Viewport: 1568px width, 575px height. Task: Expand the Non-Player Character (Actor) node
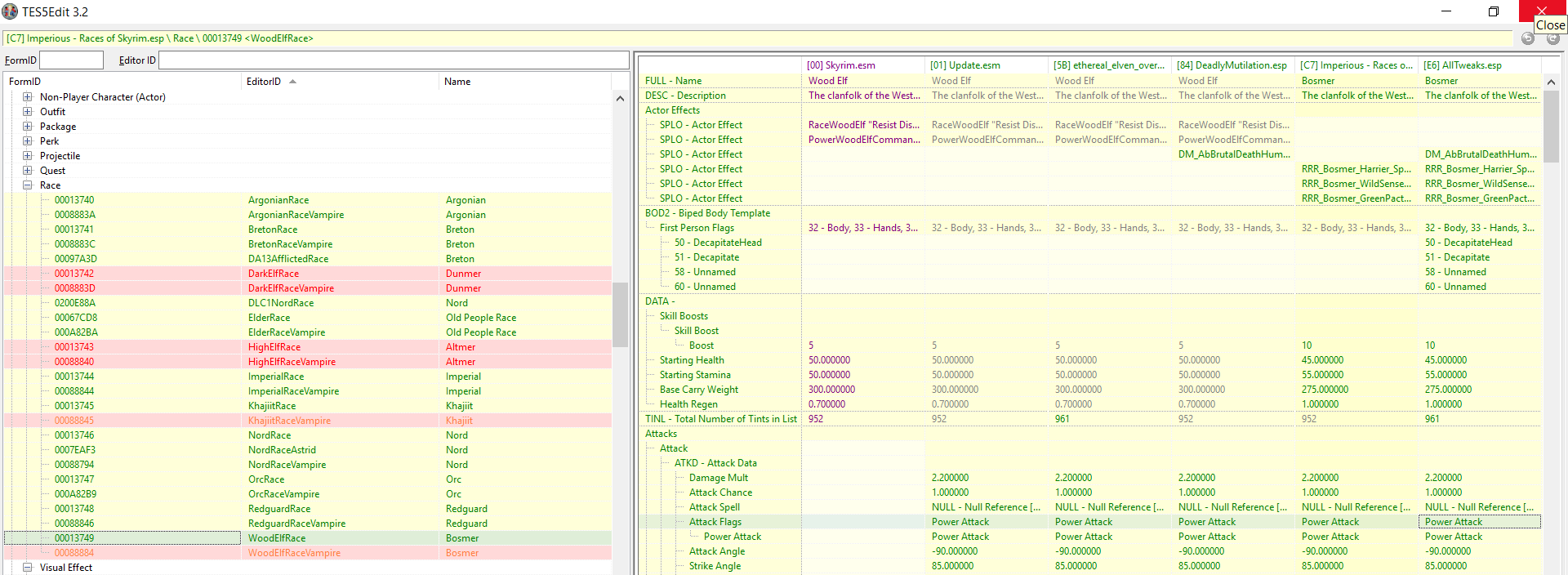[x=27, y=97]
